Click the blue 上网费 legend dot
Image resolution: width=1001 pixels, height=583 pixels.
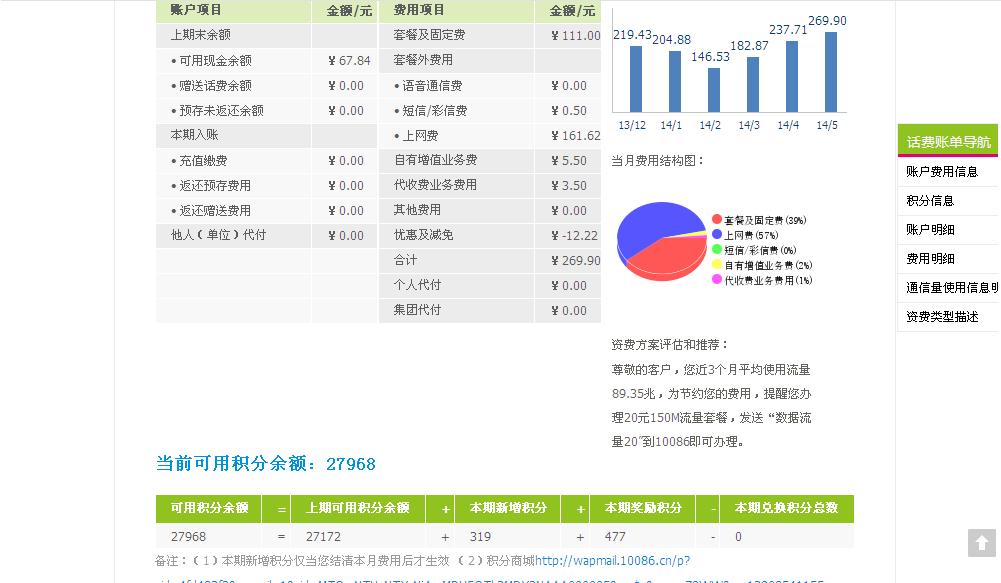[x=717, y=235]
